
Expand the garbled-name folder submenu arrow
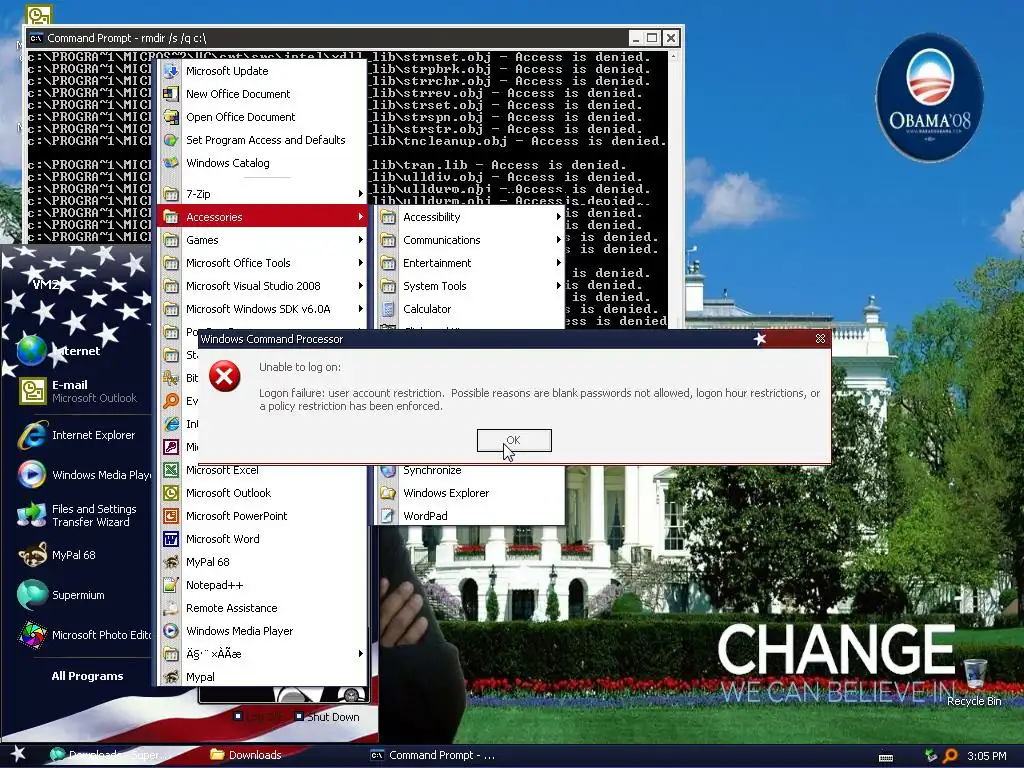[360, 654]
